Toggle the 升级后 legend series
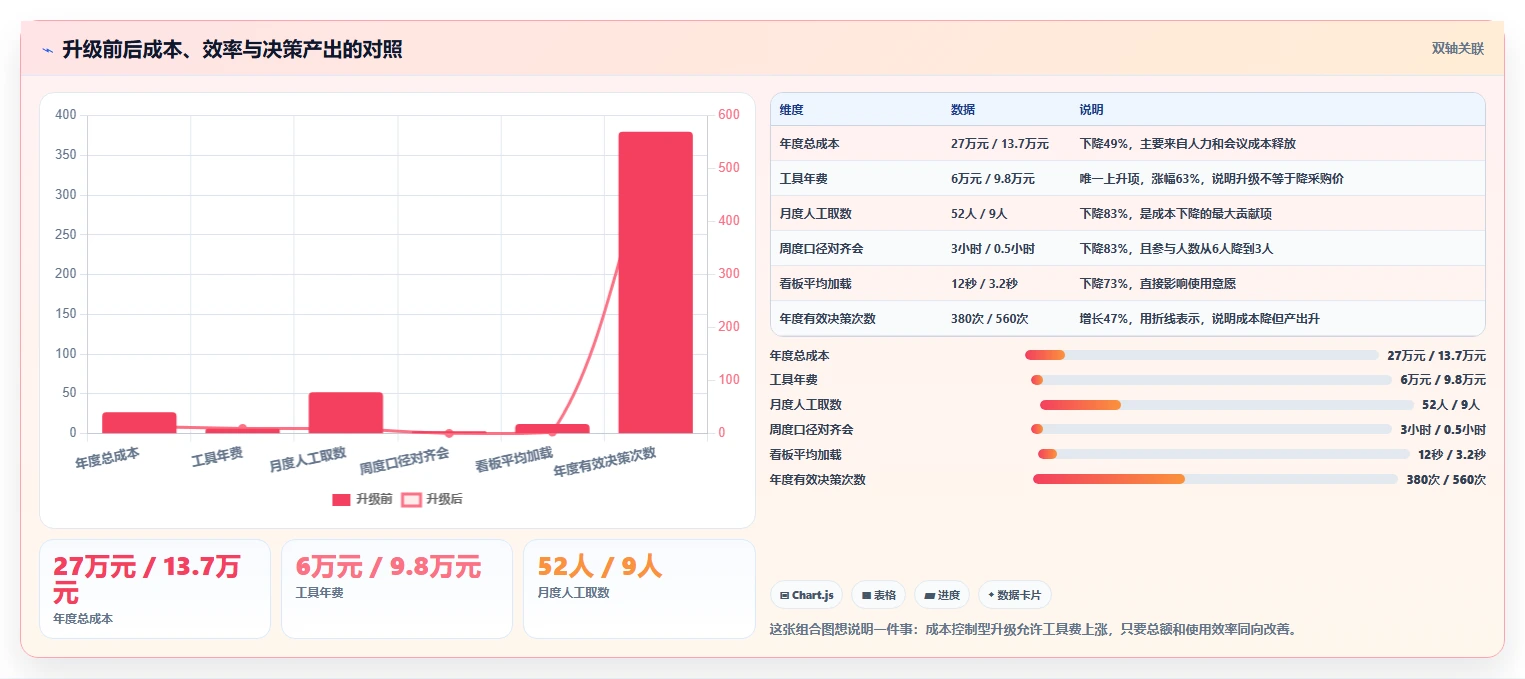The image size is (1525, 679). (x=432, y=499)
